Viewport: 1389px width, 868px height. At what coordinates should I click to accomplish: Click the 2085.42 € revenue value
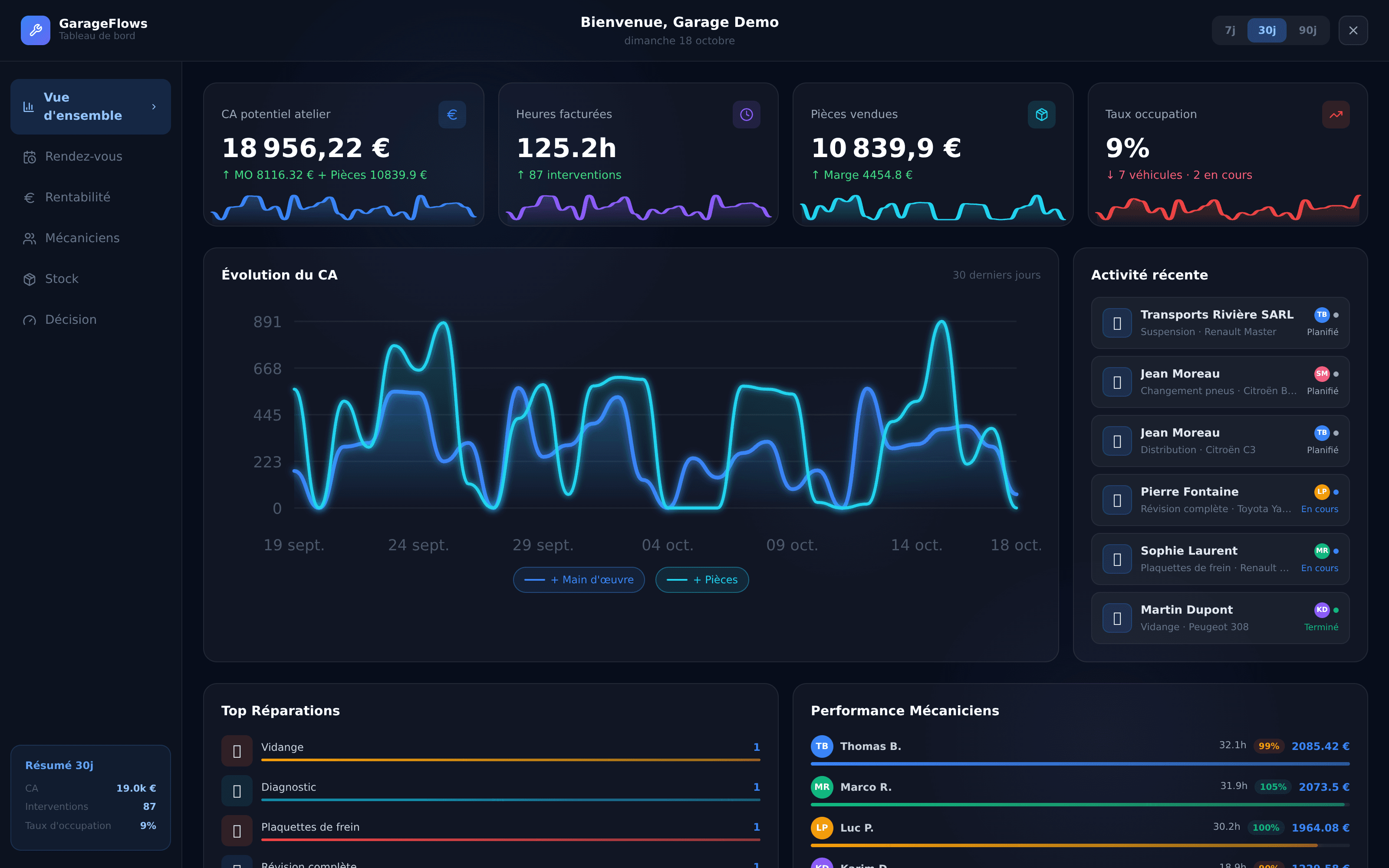point(1320,746)
